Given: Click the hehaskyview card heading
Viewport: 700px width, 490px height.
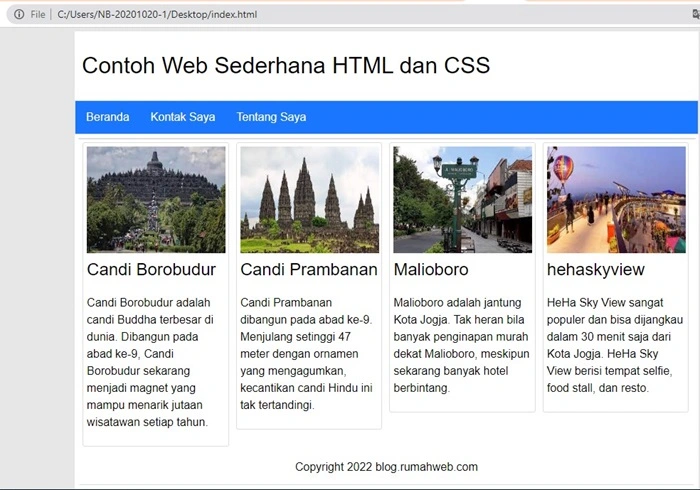Looking at the screenshot, I should 596,270.
